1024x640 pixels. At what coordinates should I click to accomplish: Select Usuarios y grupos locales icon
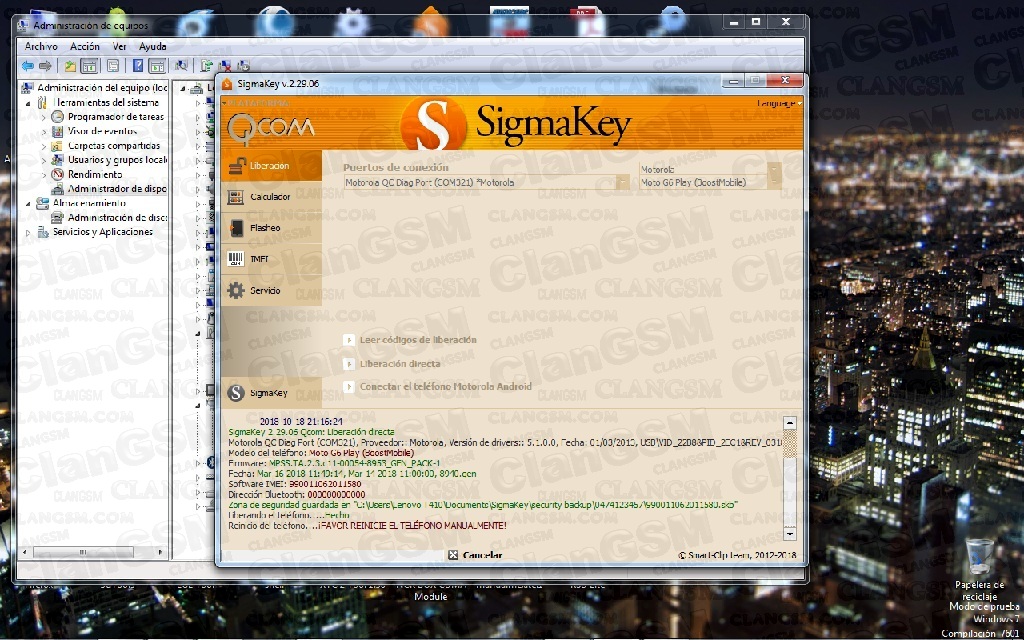point(57,160)
